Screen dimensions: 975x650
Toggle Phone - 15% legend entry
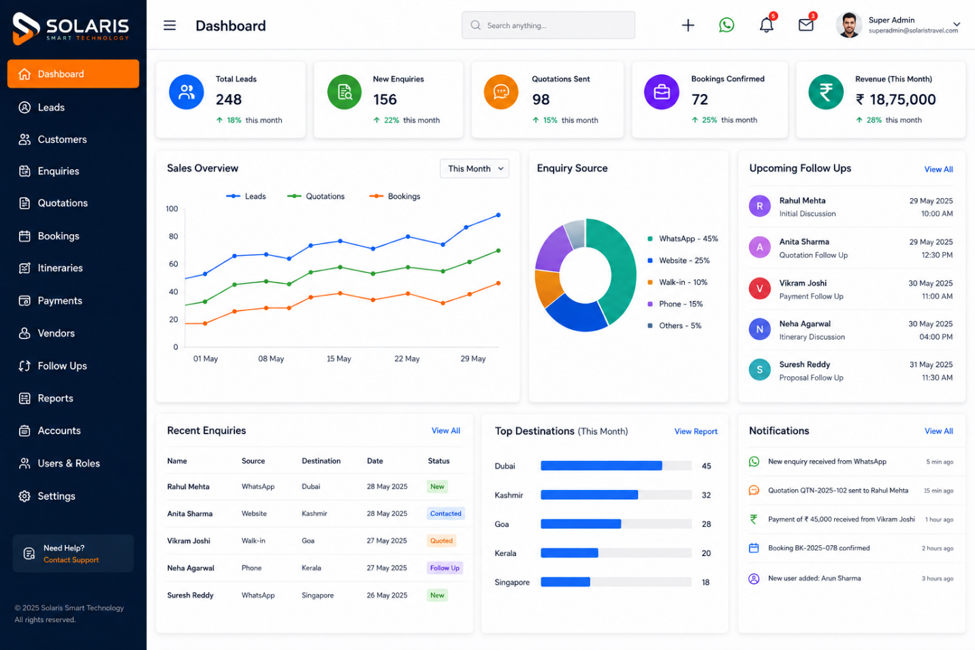pyautogui.click(x=675, y=304)
